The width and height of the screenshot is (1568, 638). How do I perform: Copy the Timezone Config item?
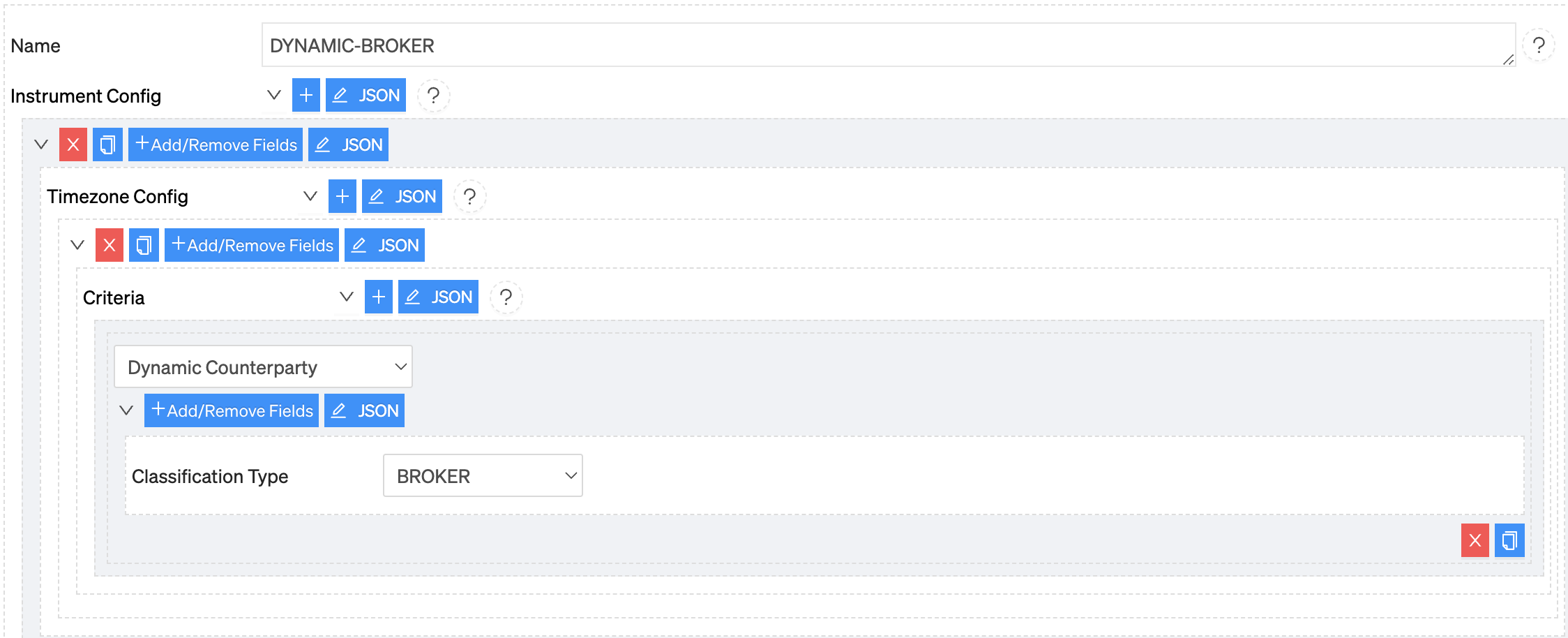point(144,245)
